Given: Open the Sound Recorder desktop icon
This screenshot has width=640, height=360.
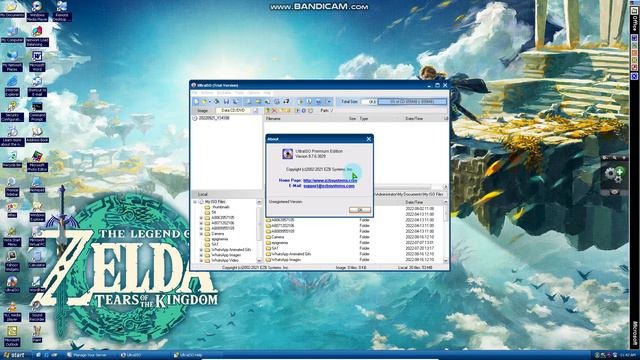Looking at the screenshot, I should pos(37,311).
